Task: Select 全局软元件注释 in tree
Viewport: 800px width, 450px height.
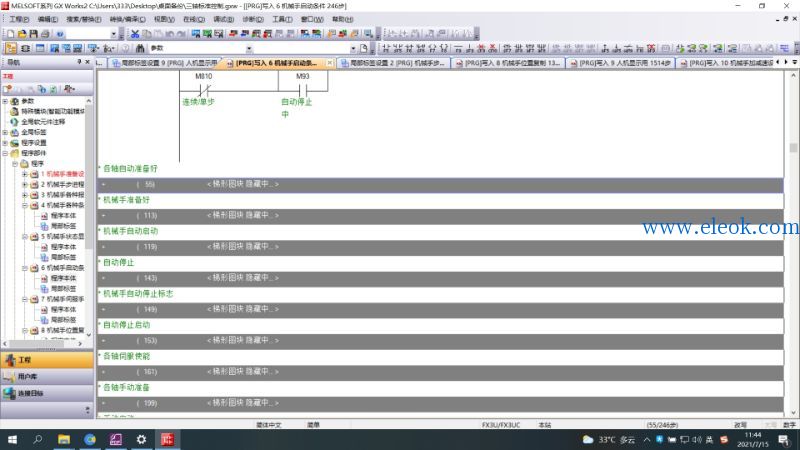Action: point(43,122)
